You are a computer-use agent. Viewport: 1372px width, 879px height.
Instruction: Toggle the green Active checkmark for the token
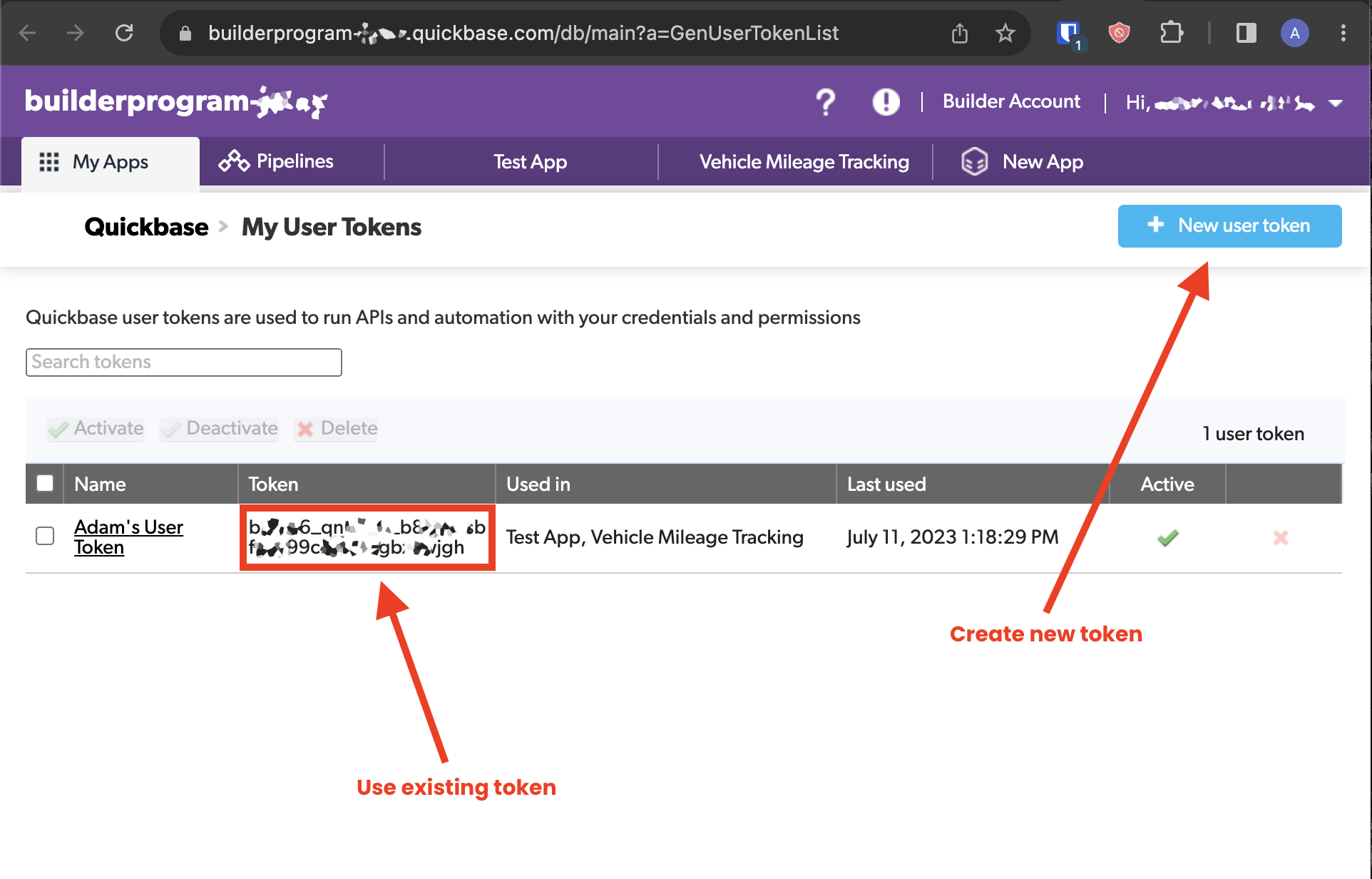1167,538
